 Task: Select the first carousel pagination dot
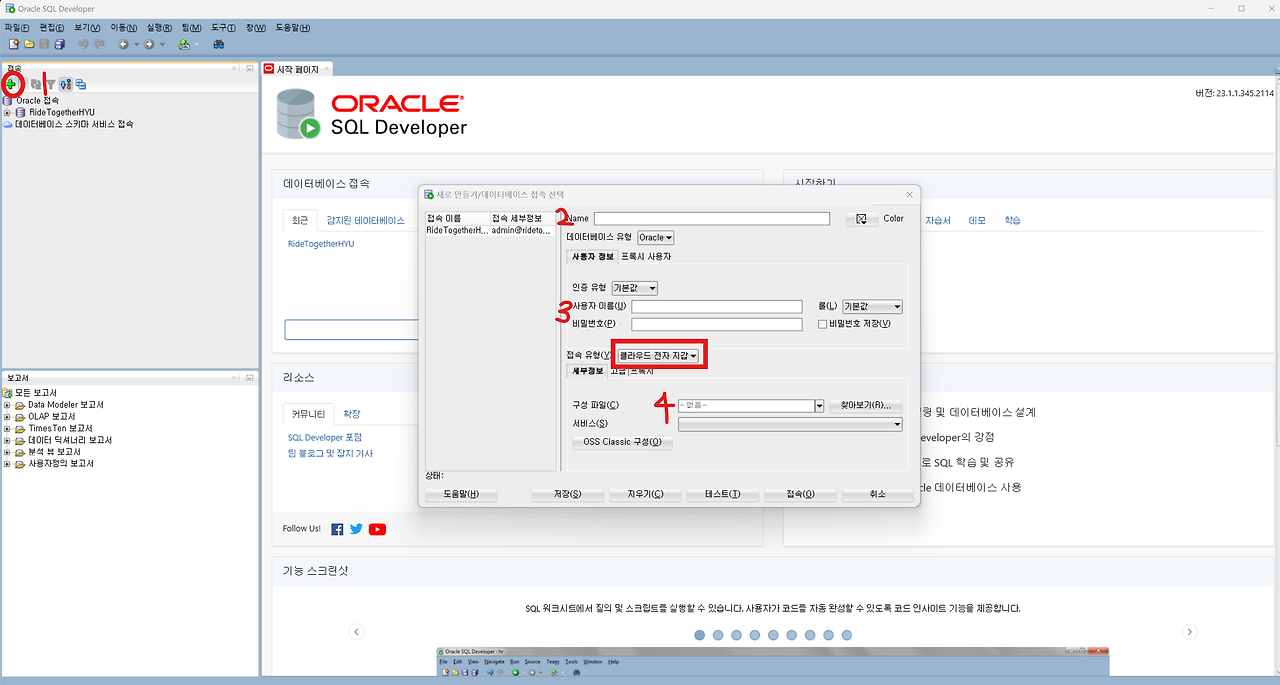700,635
